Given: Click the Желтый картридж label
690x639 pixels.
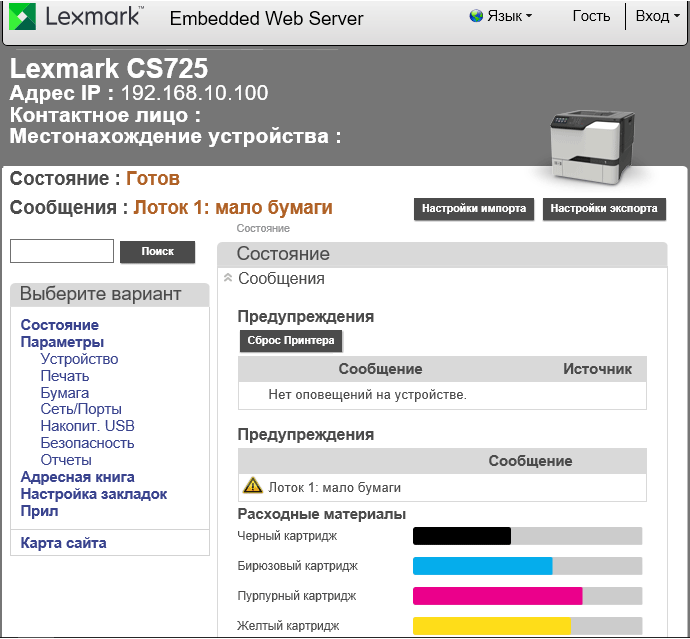Looking at the screenshot, I should click(x=288, y=626).
